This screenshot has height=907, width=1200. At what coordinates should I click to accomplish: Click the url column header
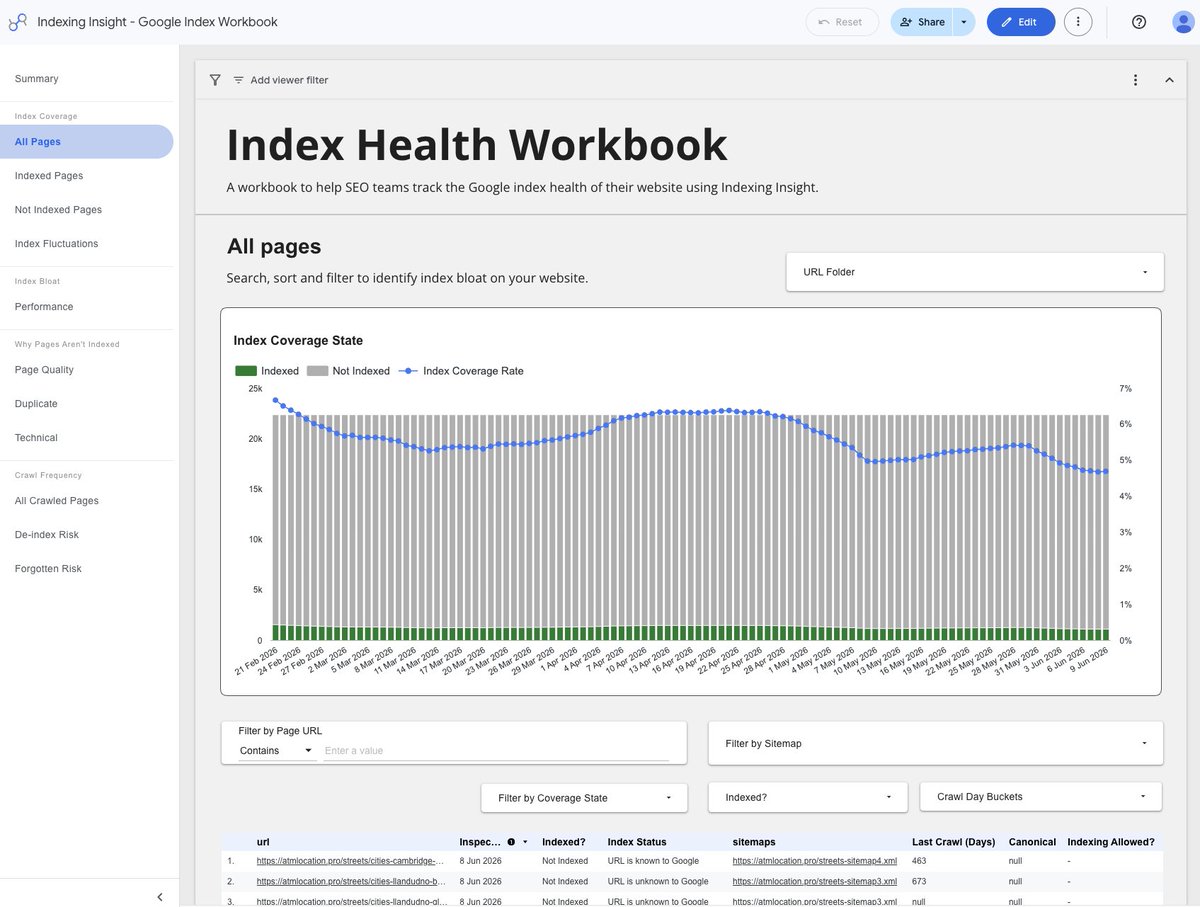click(x=263, y=842)
